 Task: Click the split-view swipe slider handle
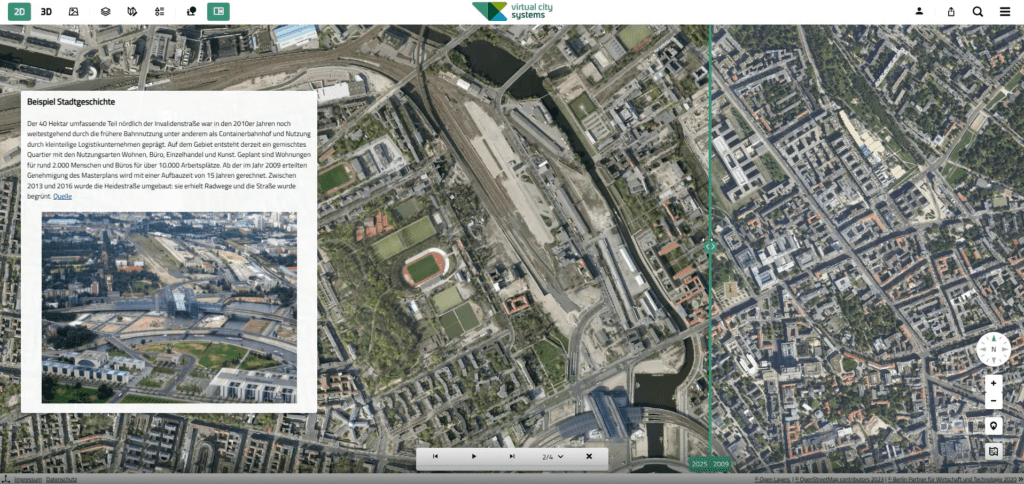click(711, 247)
